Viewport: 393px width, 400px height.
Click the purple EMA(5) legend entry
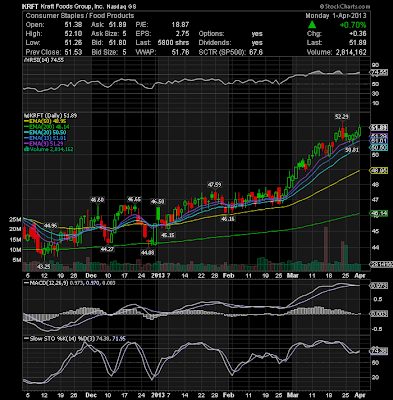pyautogui.click(x=43, y=144)
